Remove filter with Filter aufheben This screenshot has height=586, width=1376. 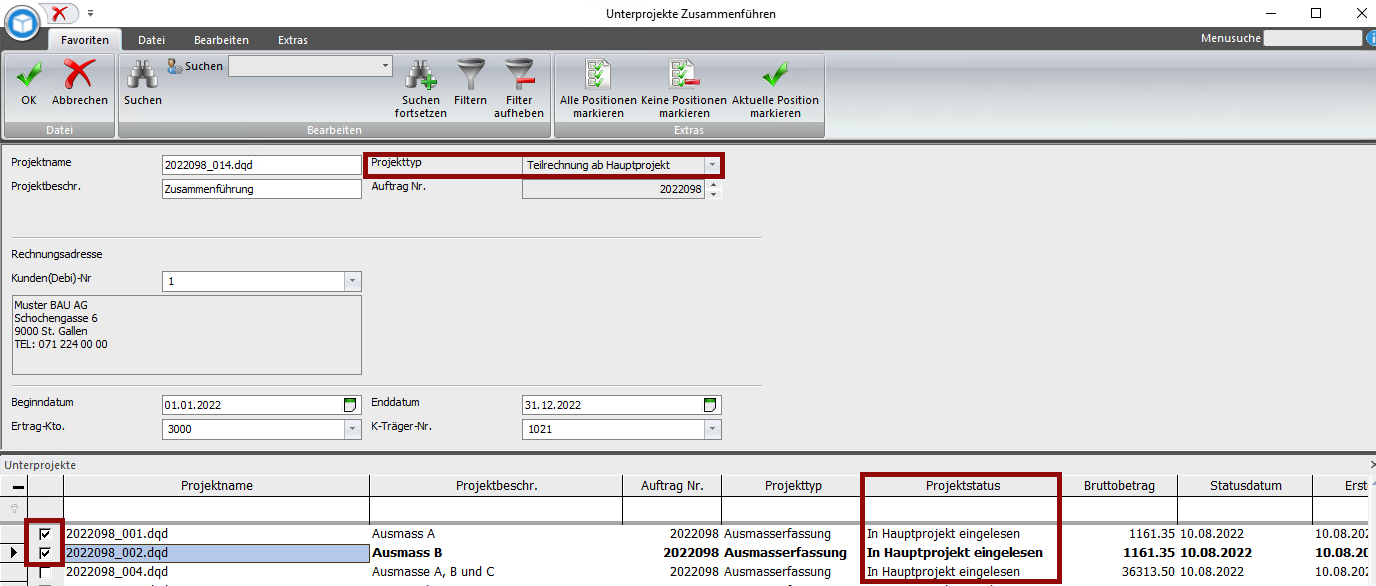point(519,75)
